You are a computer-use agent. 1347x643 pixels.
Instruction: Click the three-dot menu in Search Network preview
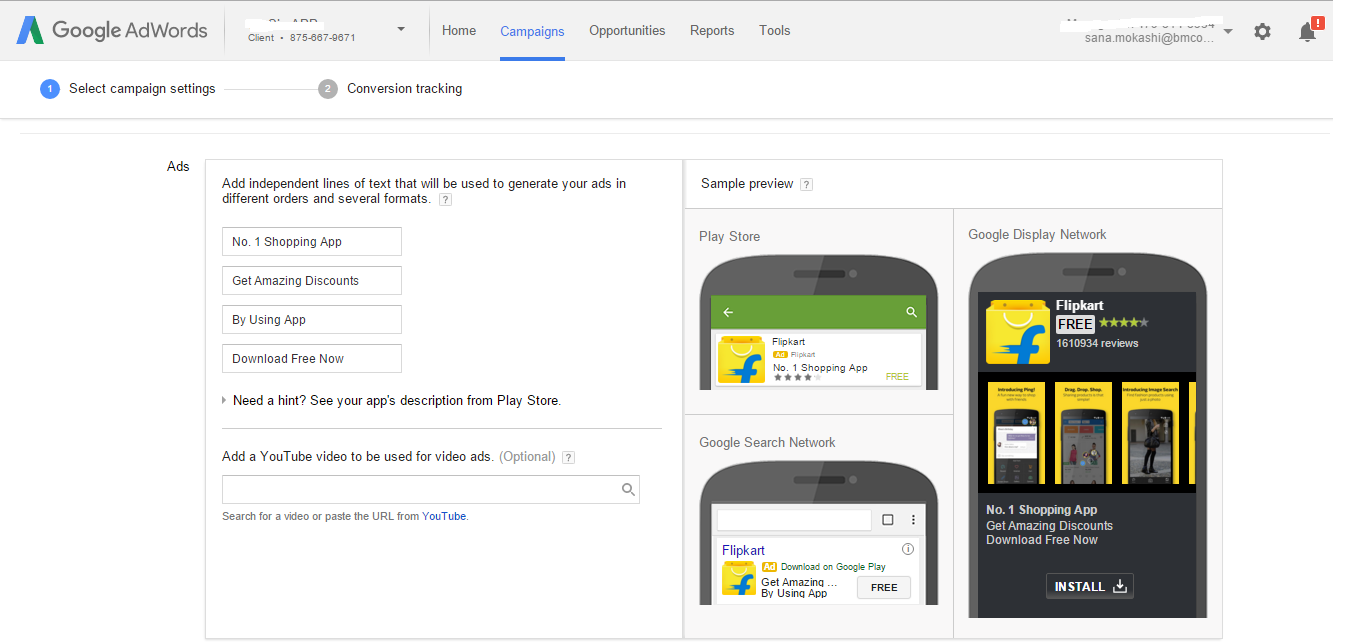[x=913, y=520]
